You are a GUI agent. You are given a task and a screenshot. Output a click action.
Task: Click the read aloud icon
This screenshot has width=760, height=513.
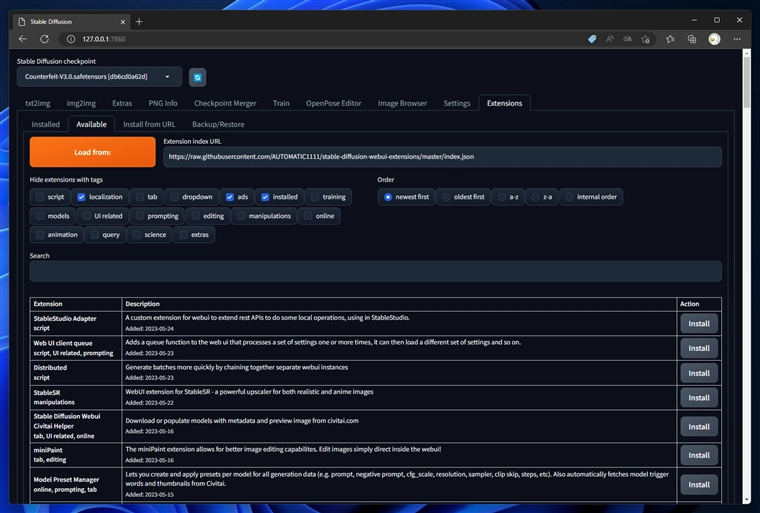point(610,39)
